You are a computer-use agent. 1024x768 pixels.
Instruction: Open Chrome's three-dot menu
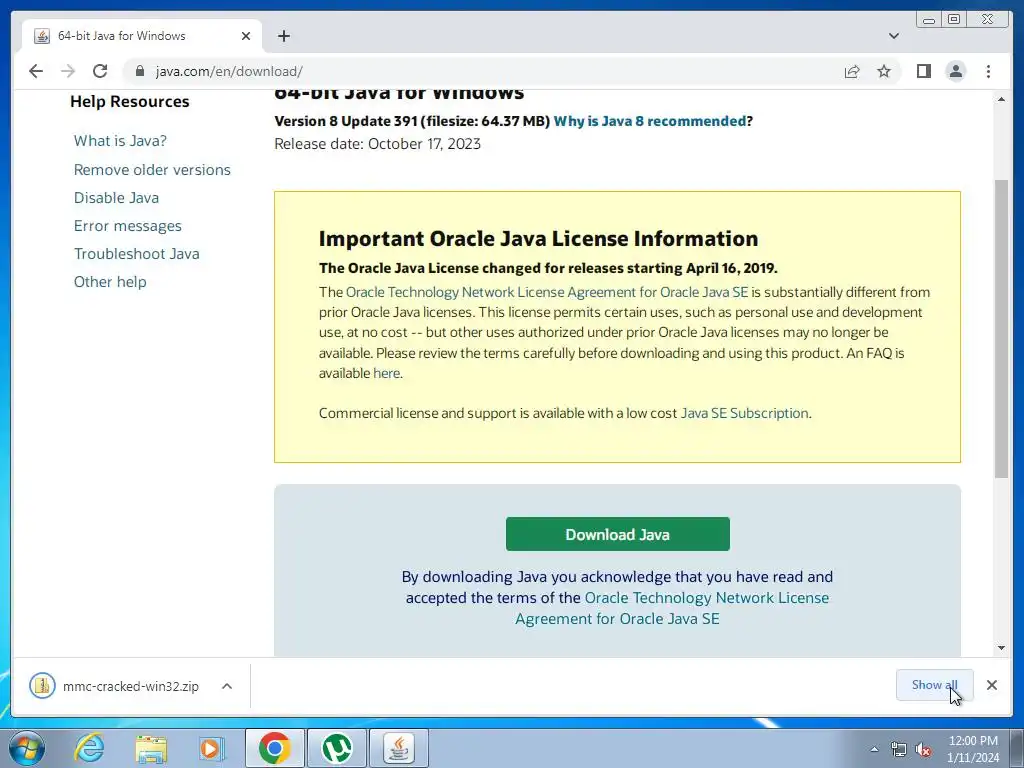point(988,71)
